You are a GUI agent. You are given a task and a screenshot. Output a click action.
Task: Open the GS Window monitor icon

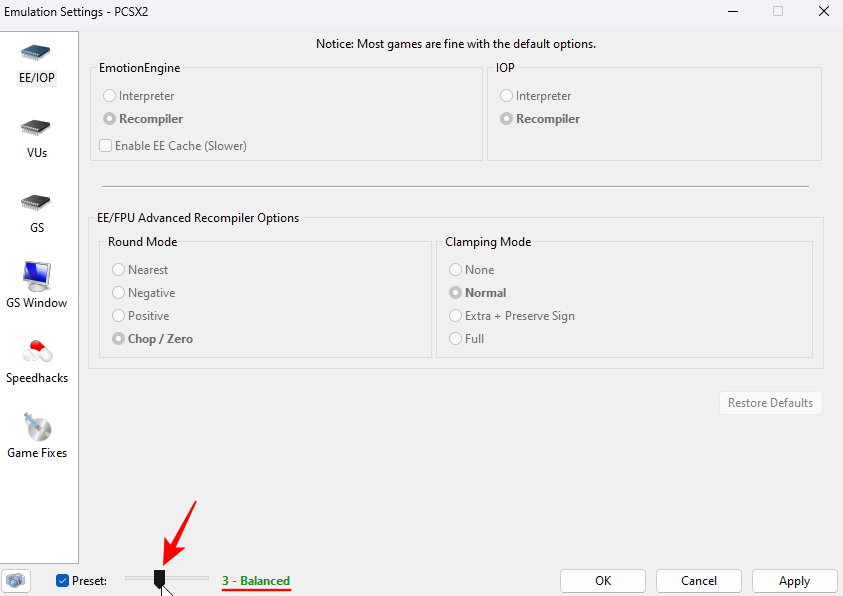pyautogui.click(x=37, y=276)
